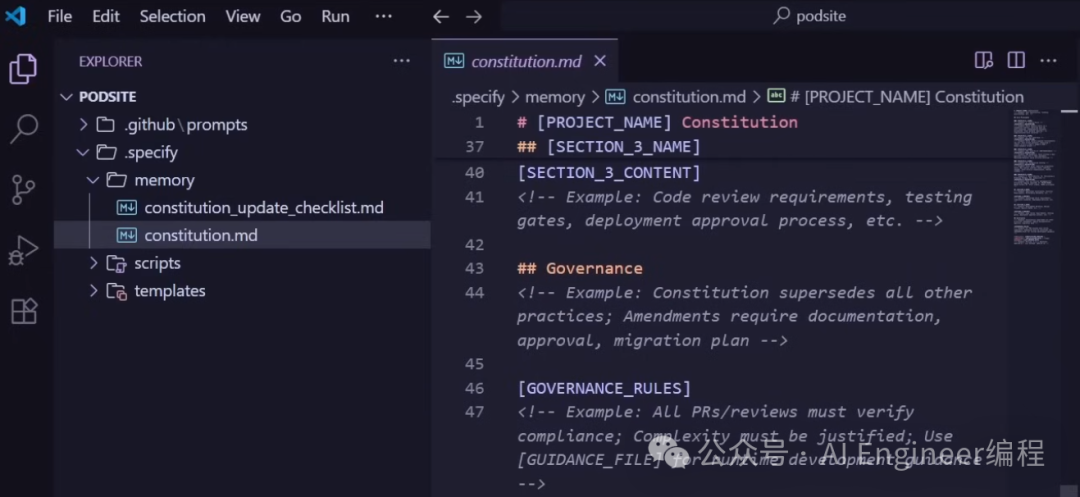This screenshot has width=1080, height=497.
Task: Open the Edit menu
Action: tap(106, 17)
